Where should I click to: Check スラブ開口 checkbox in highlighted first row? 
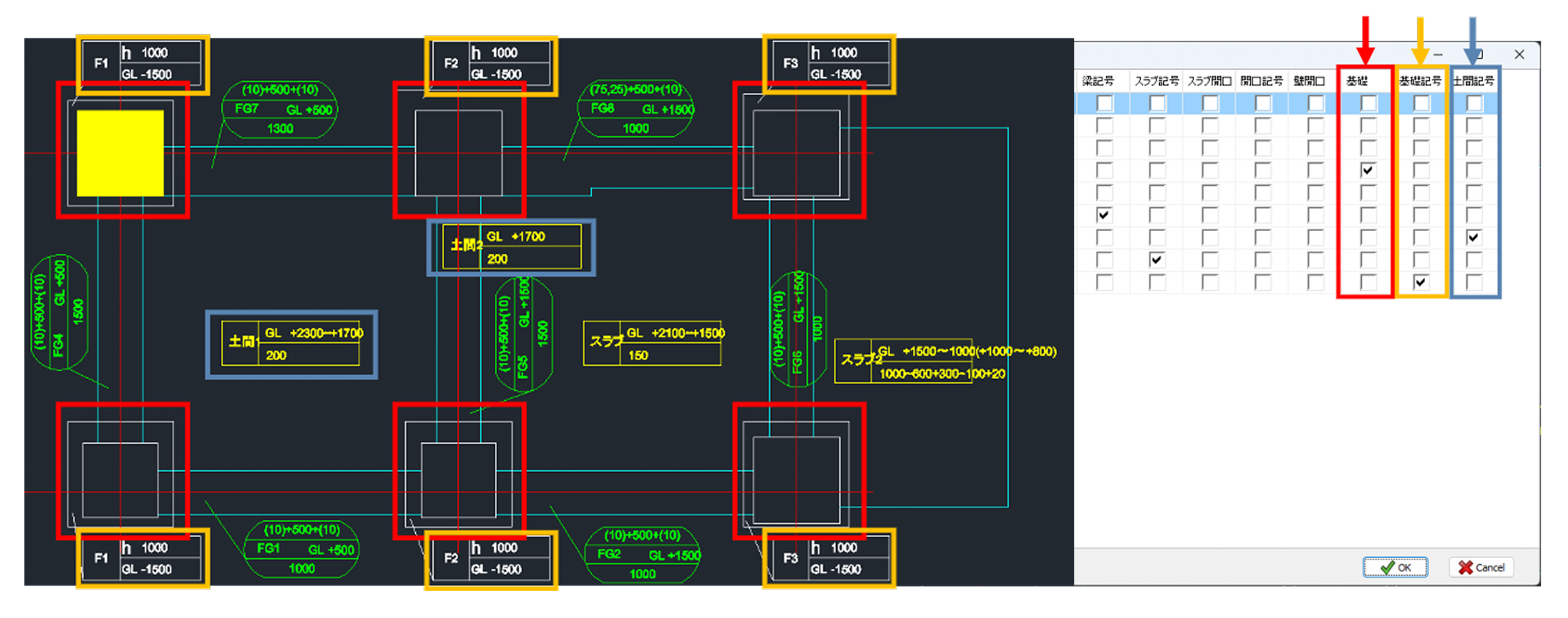click(x=1210, y=103)
